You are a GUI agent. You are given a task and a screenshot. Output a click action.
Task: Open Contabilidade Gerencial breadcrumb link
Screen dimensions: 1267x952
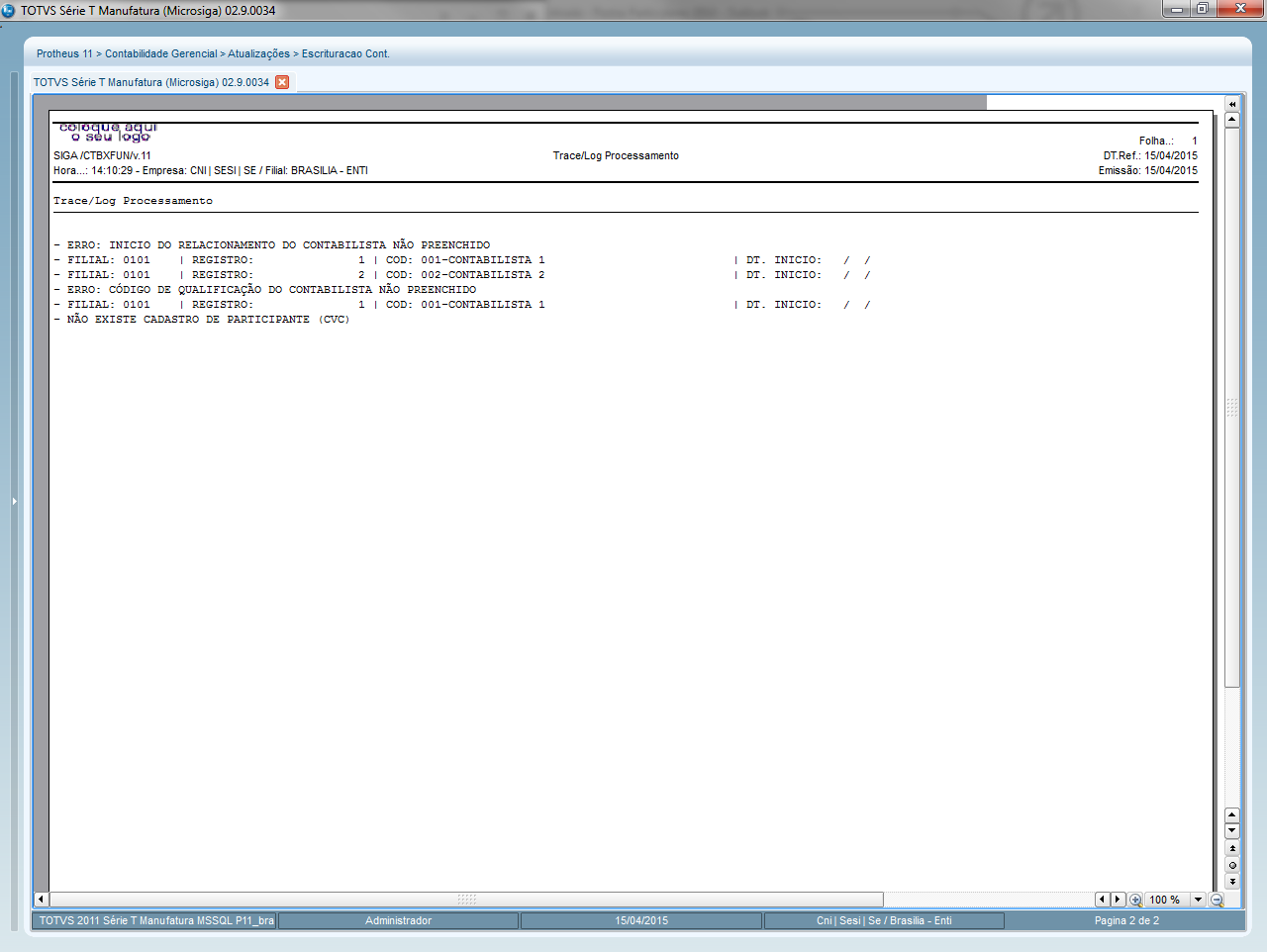[161, 53]
